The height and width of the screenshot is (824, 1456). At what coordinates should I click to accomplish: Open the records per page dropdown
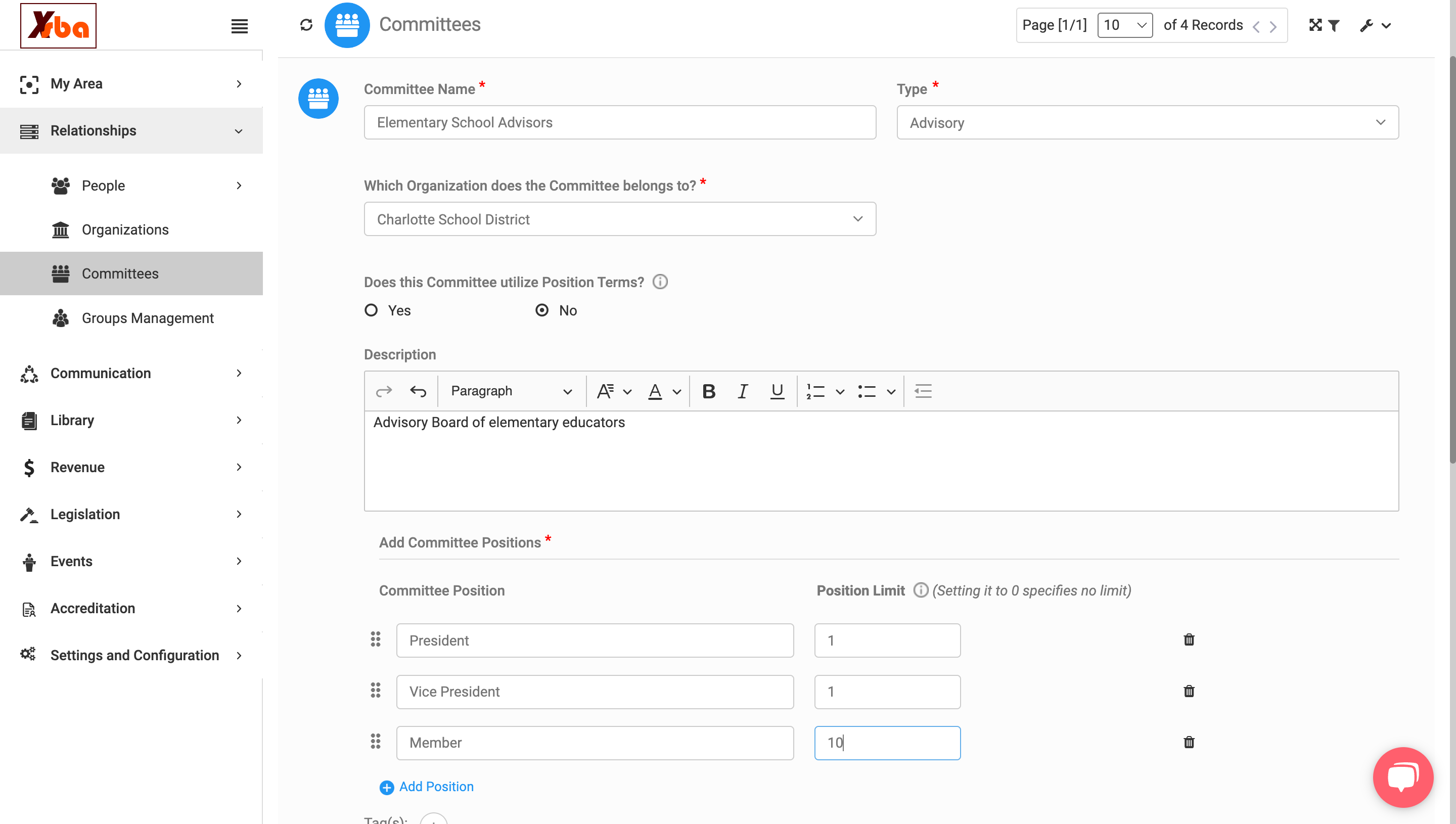click(x=1124, y=25)
